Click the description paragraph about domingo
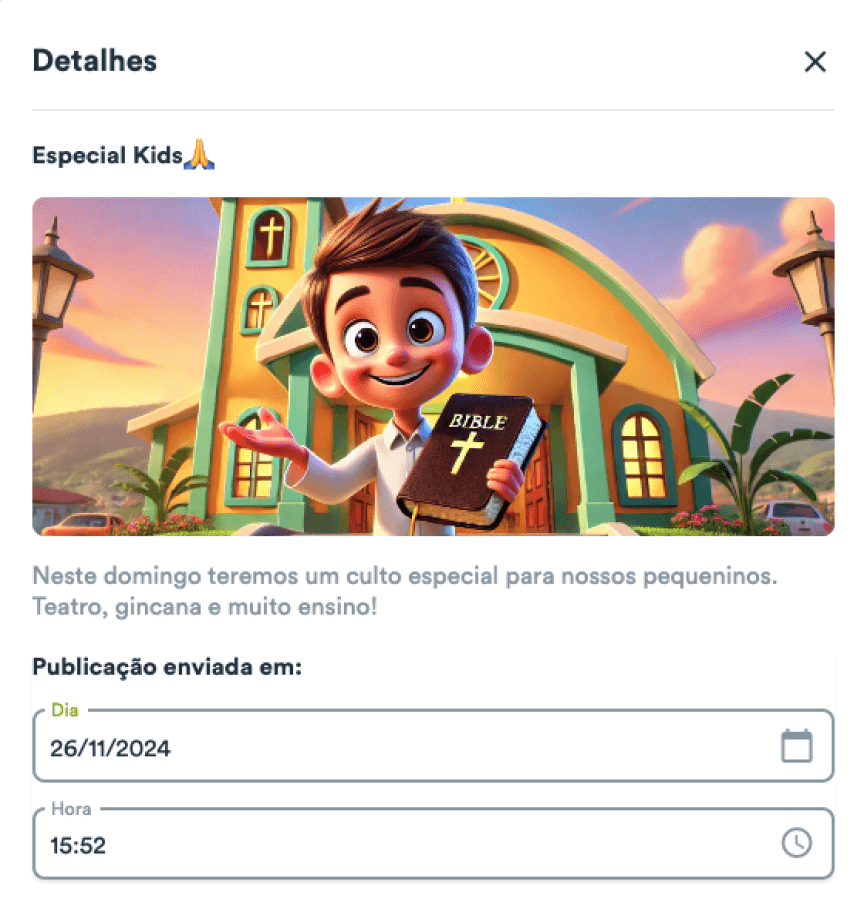Screen dimensions: 864x912 click(405, 591)
